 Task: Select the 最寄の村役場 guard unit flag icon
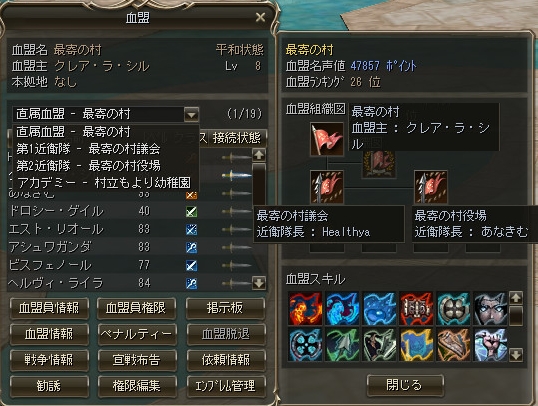pyautogui.click(x=431, y=187)
